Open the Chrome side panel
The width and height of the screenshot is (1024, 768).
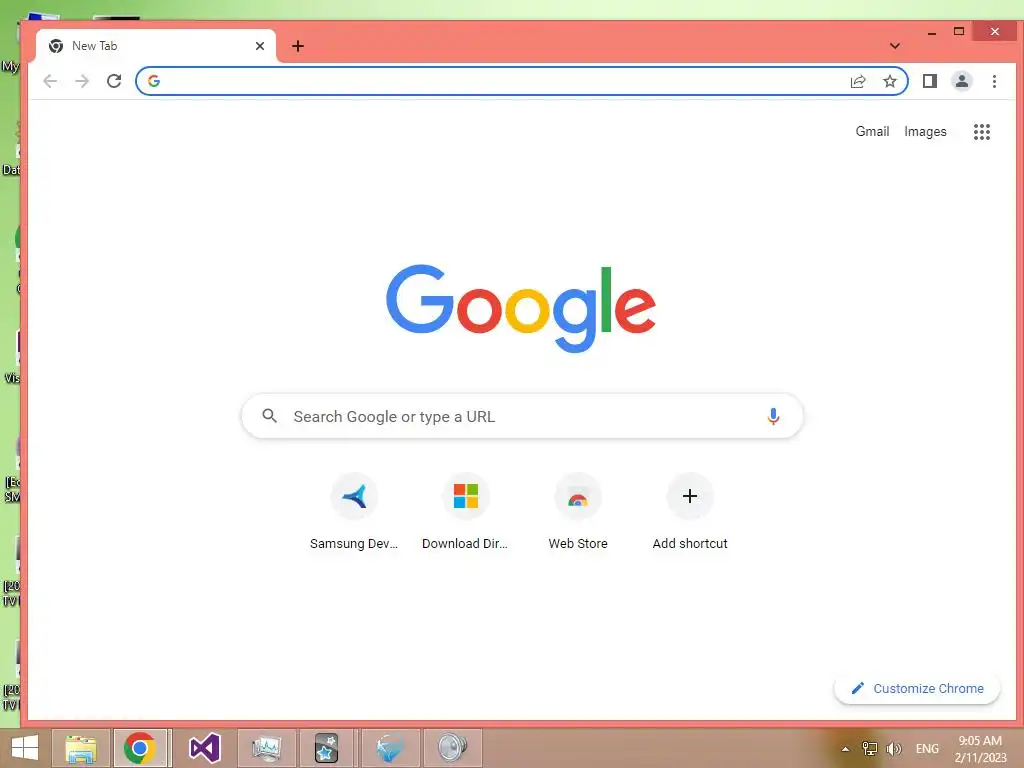coord(929,81)
